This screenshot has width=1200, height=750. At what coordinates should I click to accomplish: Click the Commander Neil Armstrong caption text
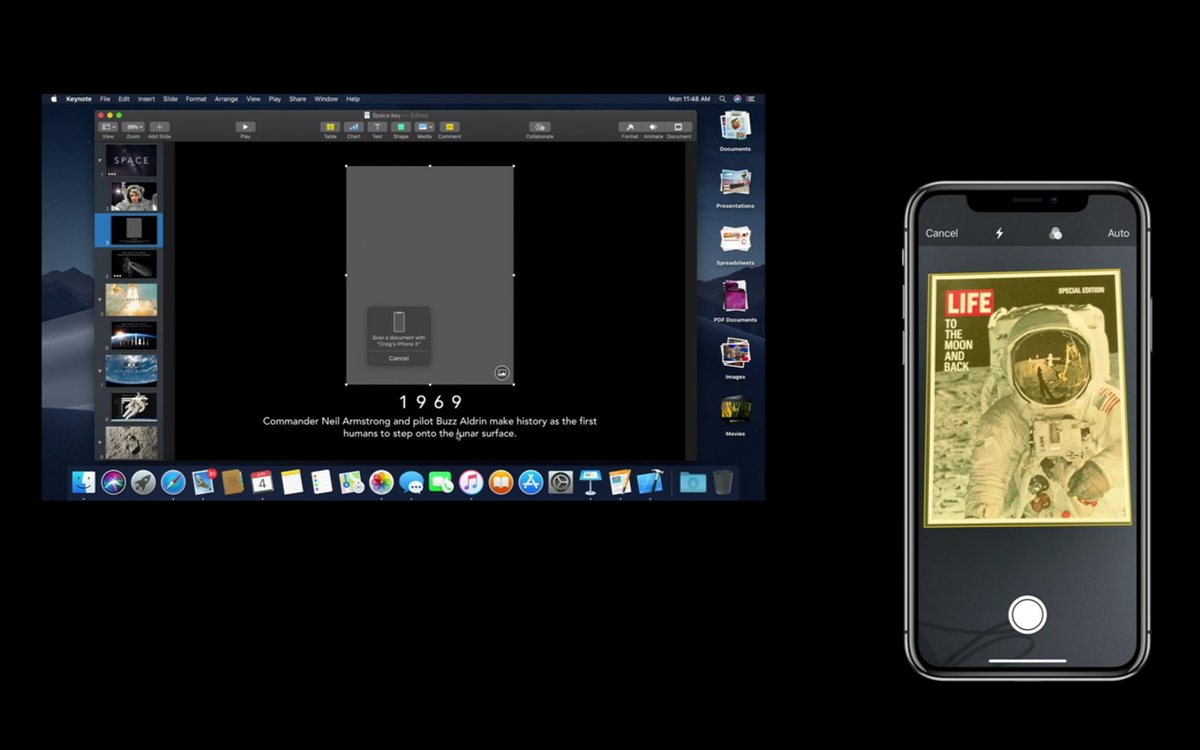click(430, 427)
